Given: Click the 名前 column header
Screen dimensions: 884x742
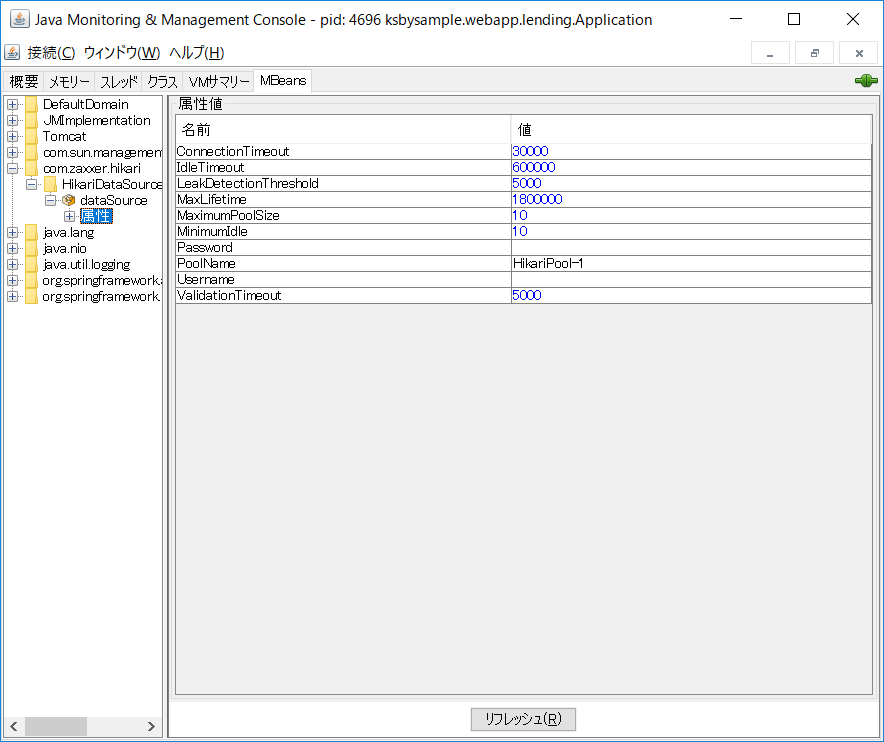Looking at the screenshot, I should (343, 130).
